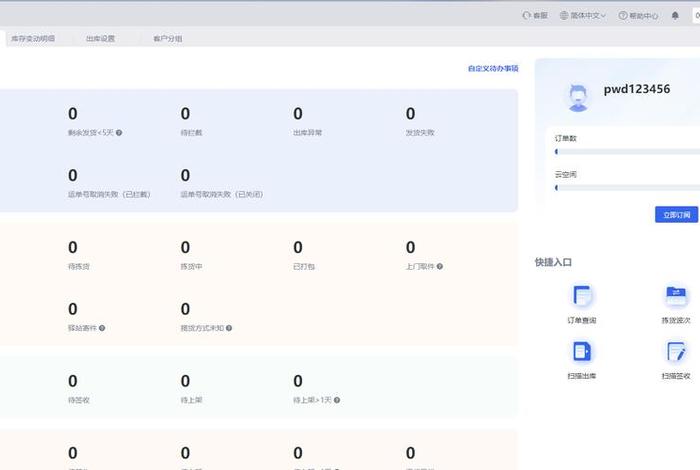This screenshot has width=700, height=470.
Task: Open the 自定义待办事项 link
Action: pyautogui.click(x=493, y=69)
